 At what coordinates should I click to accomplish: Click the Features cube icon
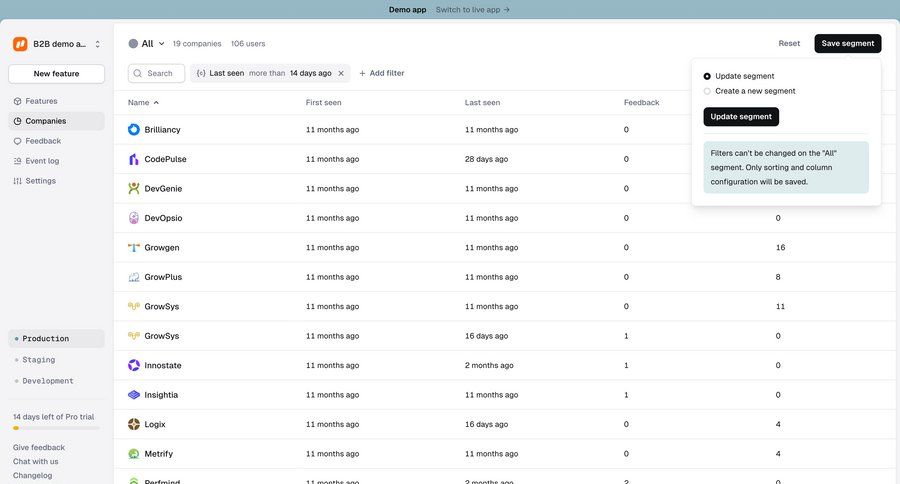pos(17,101)
